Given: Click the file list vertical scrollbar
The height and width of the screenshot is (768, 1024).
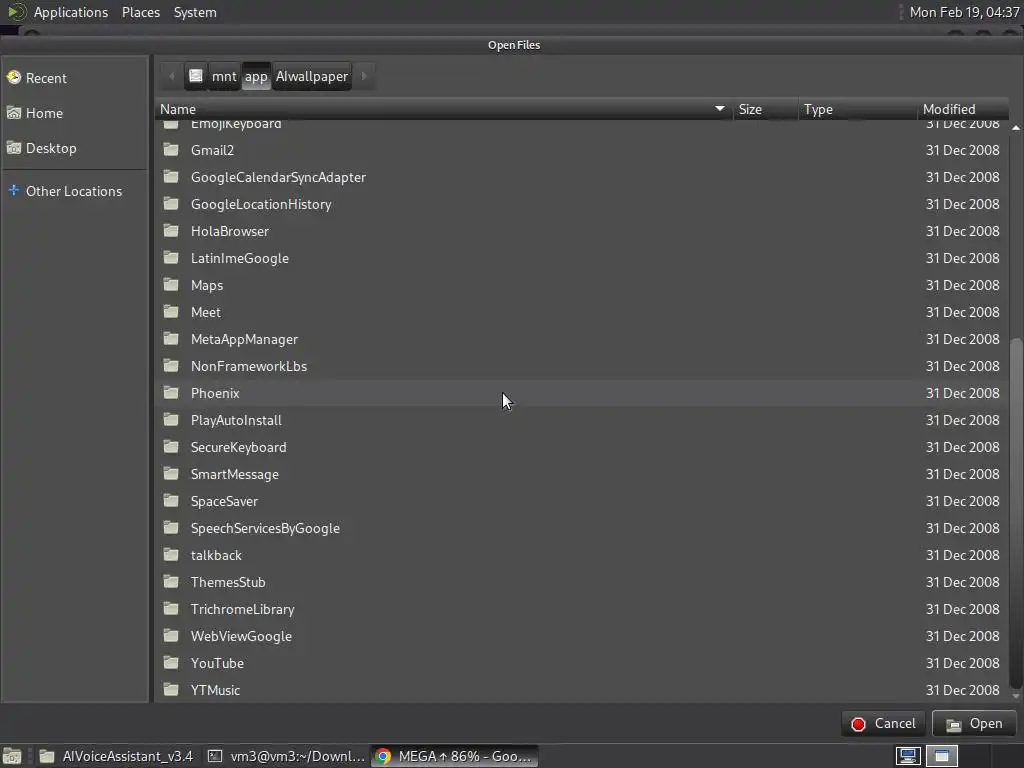Looking at the screenshot, I should click(x=1016, y=513).
